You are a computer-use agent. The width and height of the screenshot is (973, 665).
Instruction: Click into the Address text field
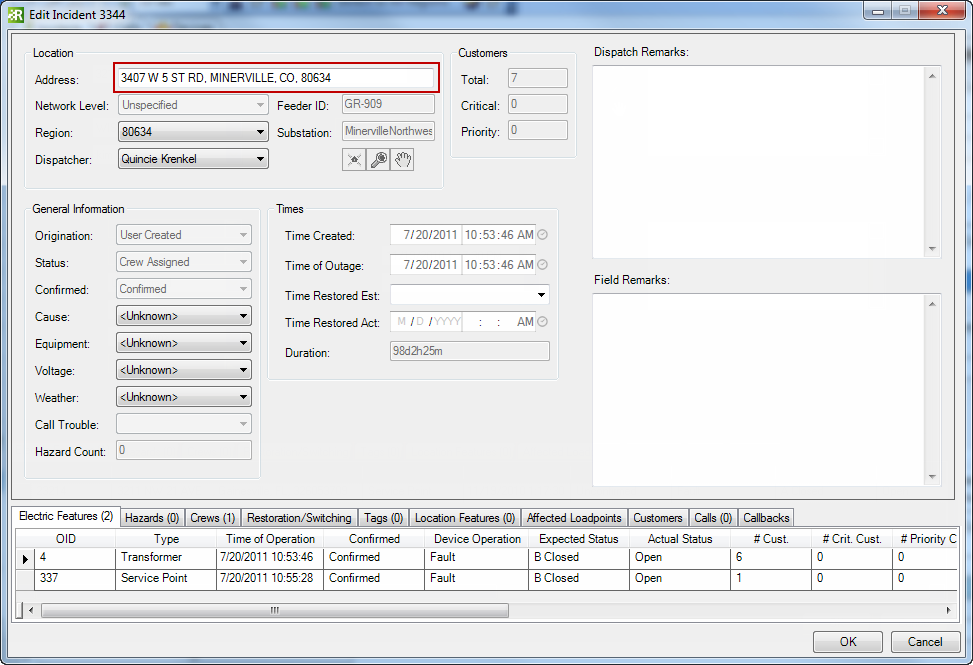pos(275,78)
